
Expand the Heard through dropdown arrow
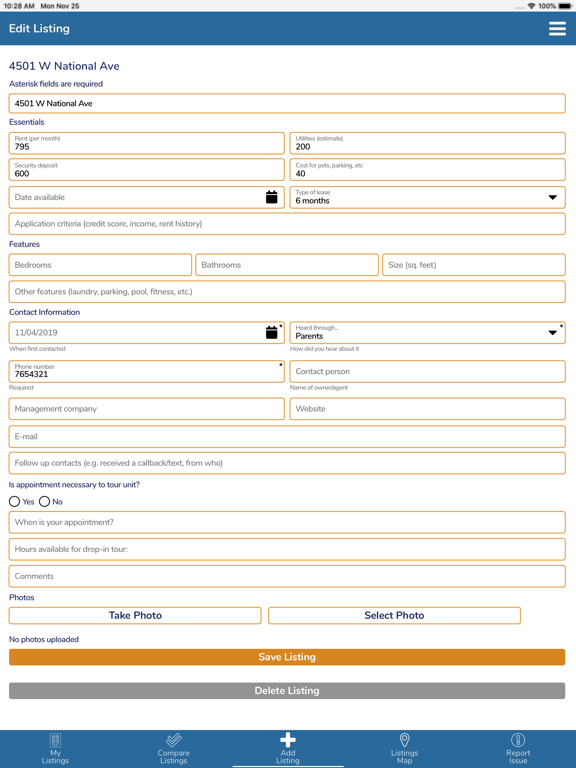point(552,333)
